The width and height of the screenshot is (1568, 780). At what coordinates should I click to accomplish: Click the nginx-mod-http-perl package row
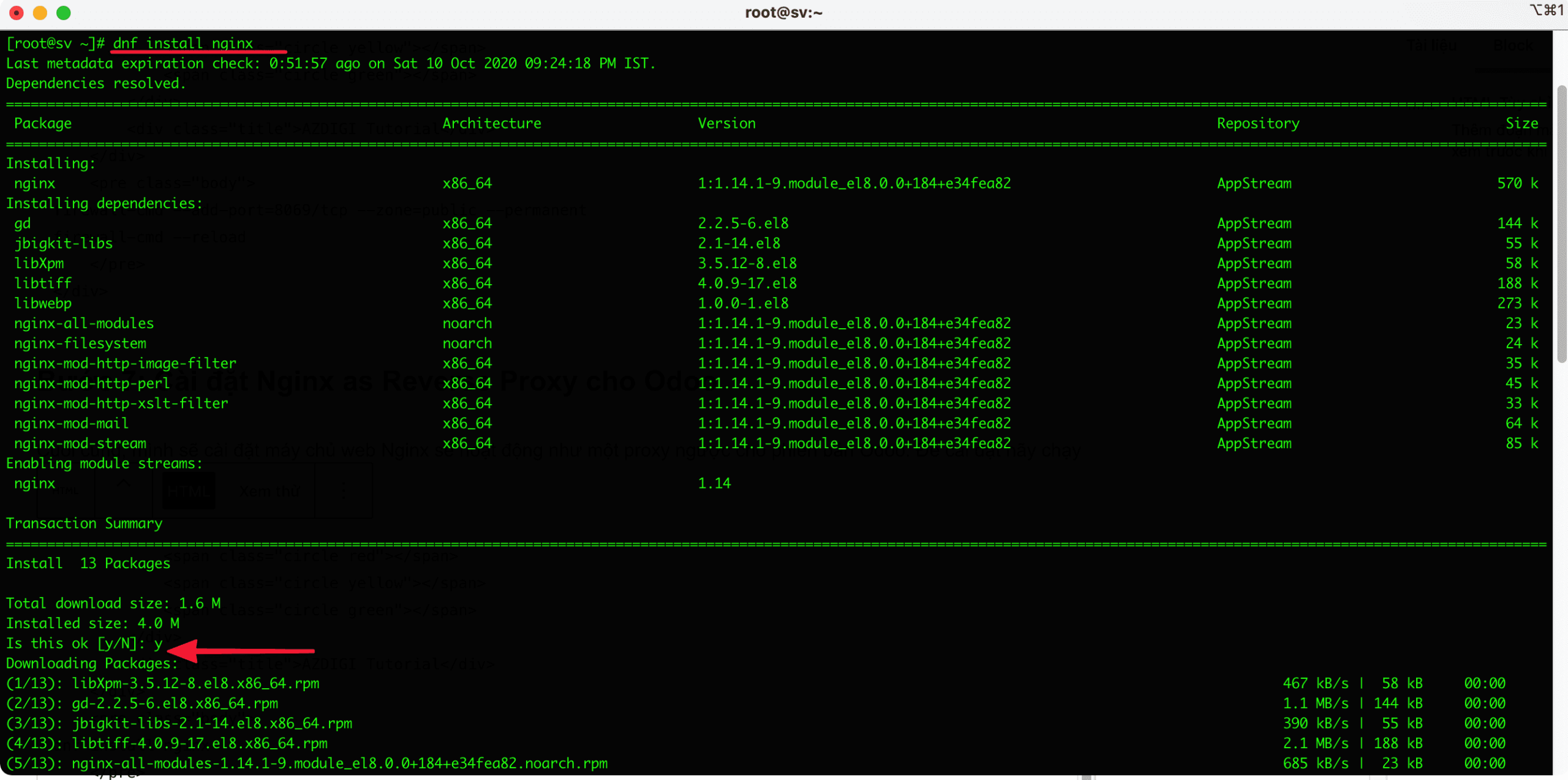click(x=92, y=383)
